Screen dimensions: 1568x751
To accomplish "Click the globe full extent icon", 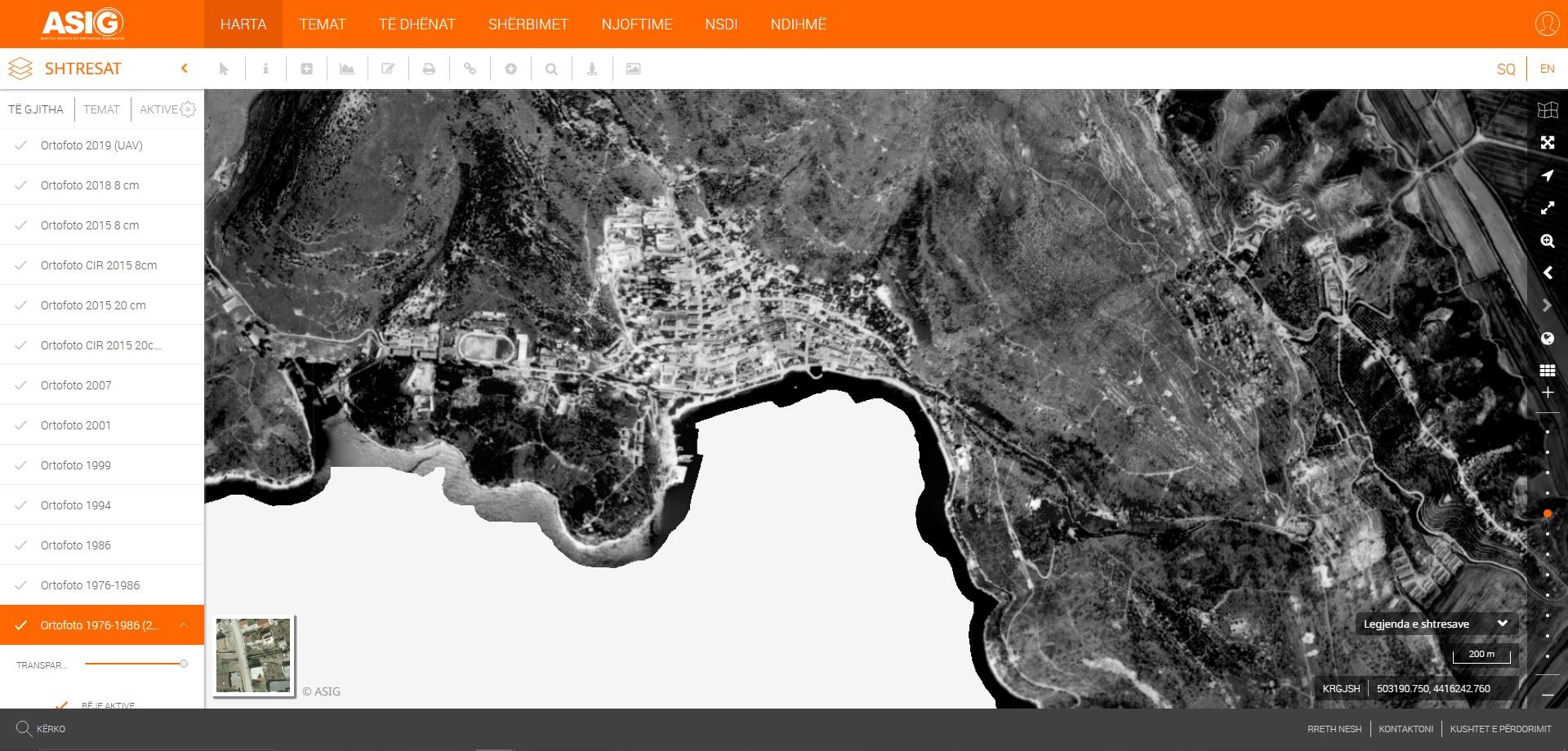I will pos(1547,338).
